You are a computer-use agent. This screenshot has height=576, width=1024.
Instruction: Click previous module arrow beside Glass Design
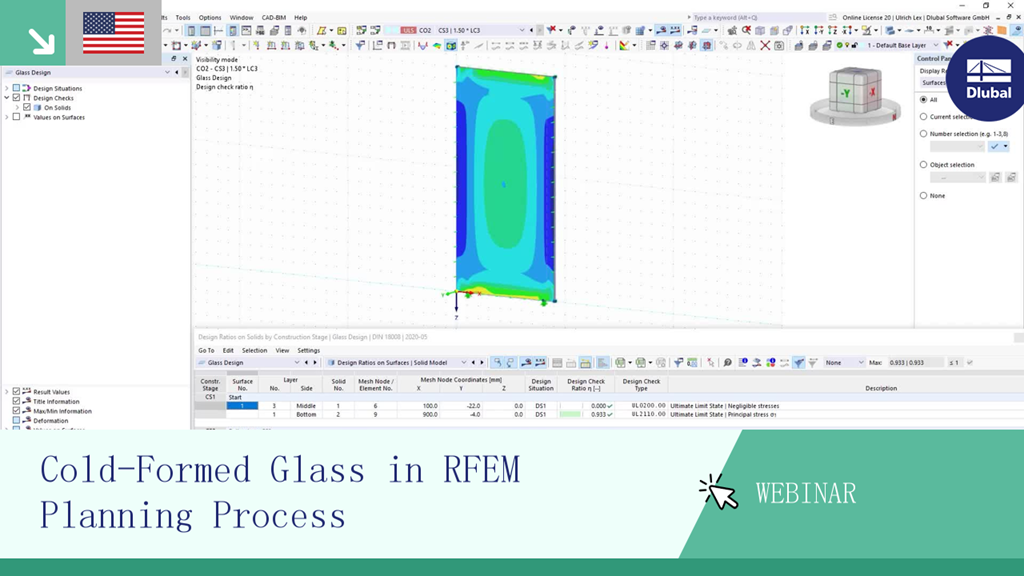pyautogui.click(x=306, y=362)
